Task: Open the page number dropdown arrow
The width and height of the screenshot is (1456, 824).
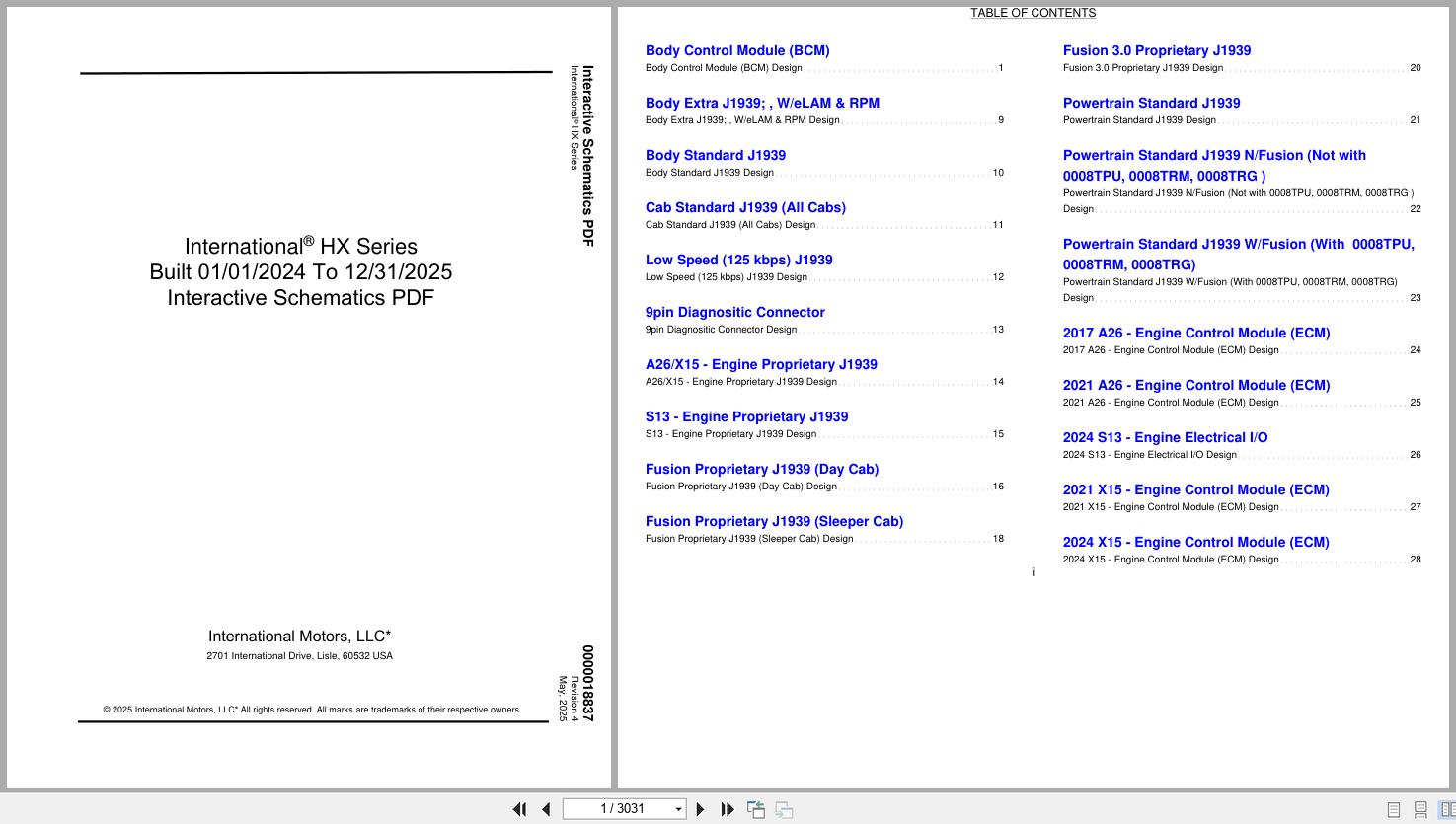Action: tap(678, 809)
